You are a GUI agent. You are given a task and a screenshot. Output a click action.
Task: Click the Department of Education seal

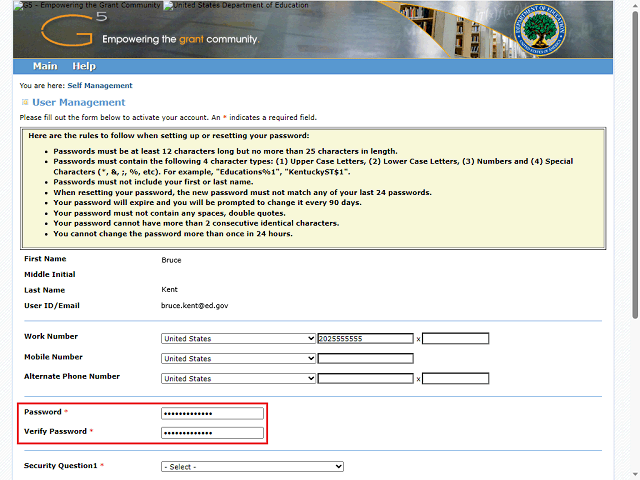(x=541, y=30)
